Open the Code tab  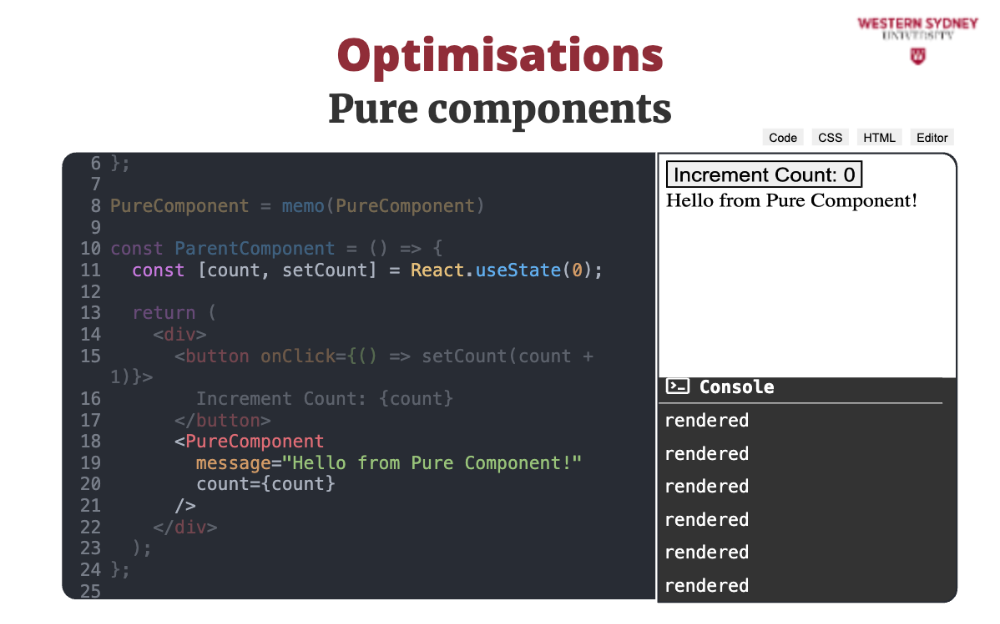783,138
